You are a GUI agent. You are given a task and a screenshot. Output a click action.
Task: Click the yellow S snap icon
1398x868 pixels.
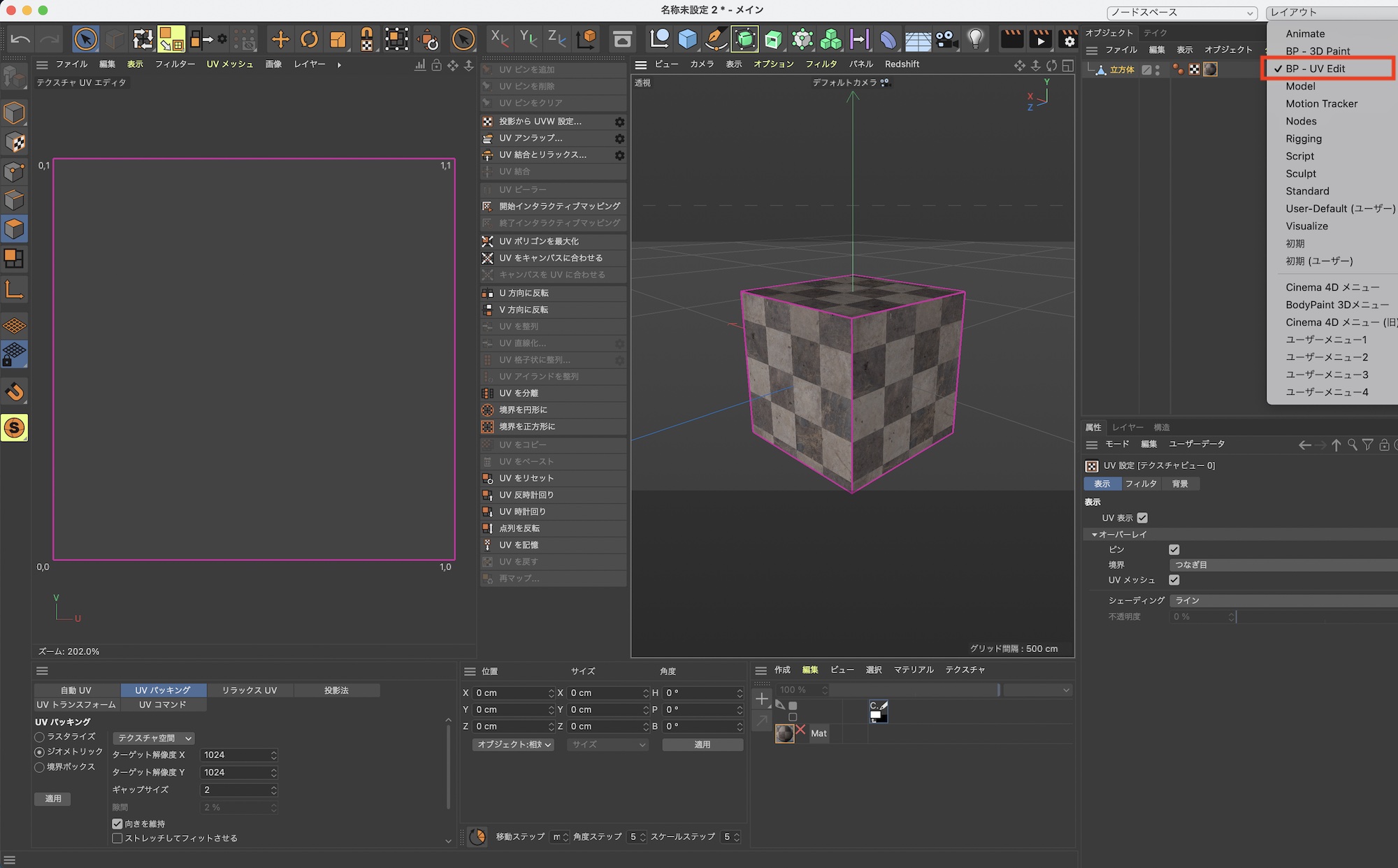pyautogui.click(x=15, y=428)
